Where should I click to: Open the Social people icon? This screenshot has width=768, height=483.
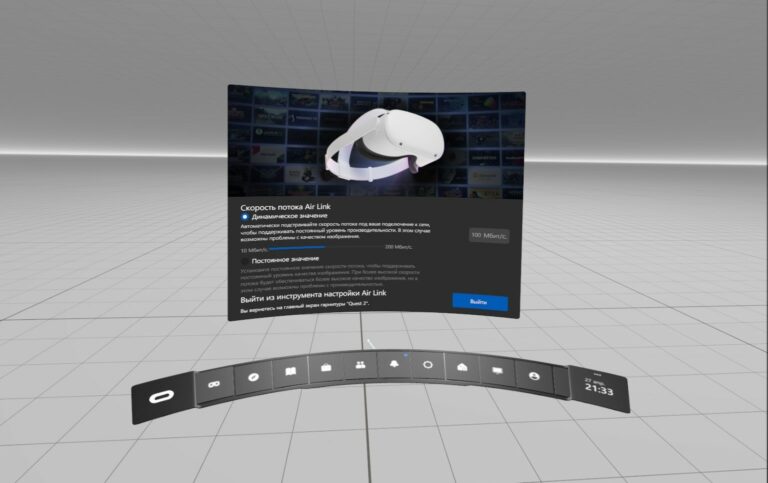pyautogui.click(x=360, y=365)
